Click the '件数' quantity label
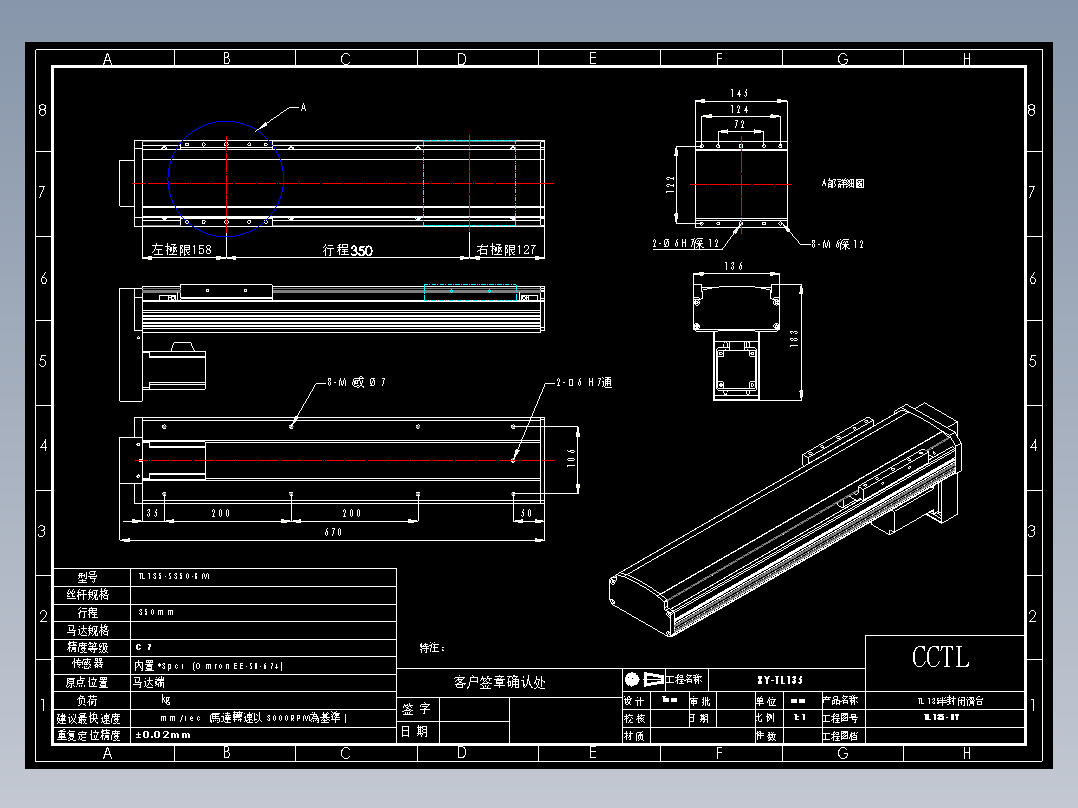Image resolution: width=1078 pixels, height=808 pixels. click(766, 736)
